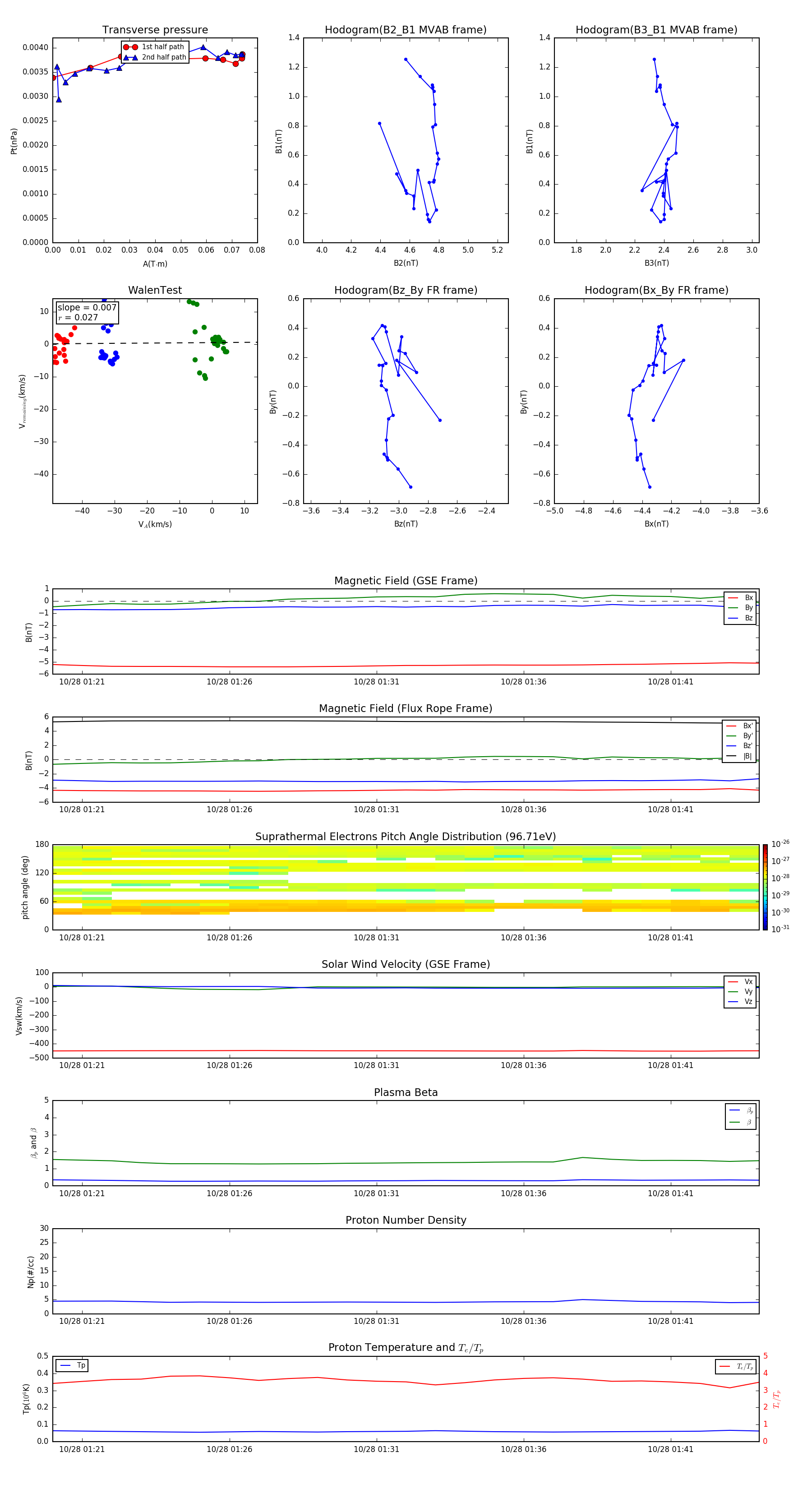The height and width of the screenshot is (1489, 812).
Task: Click the '|B|' legend entry in flux rope panel
Action: 740,756
